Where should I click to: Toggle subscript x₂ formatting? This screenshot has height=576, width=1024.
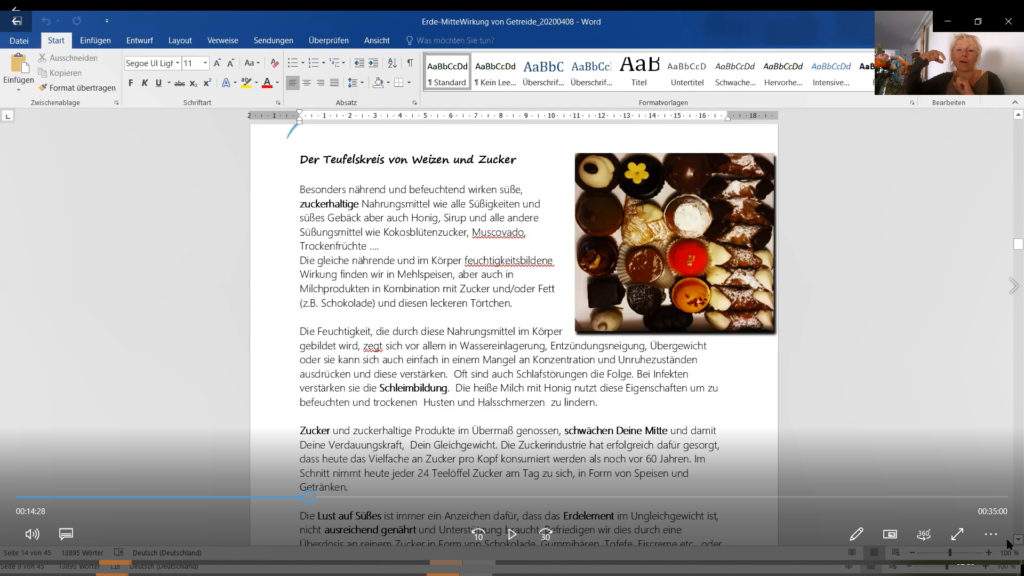coord(193,83)
